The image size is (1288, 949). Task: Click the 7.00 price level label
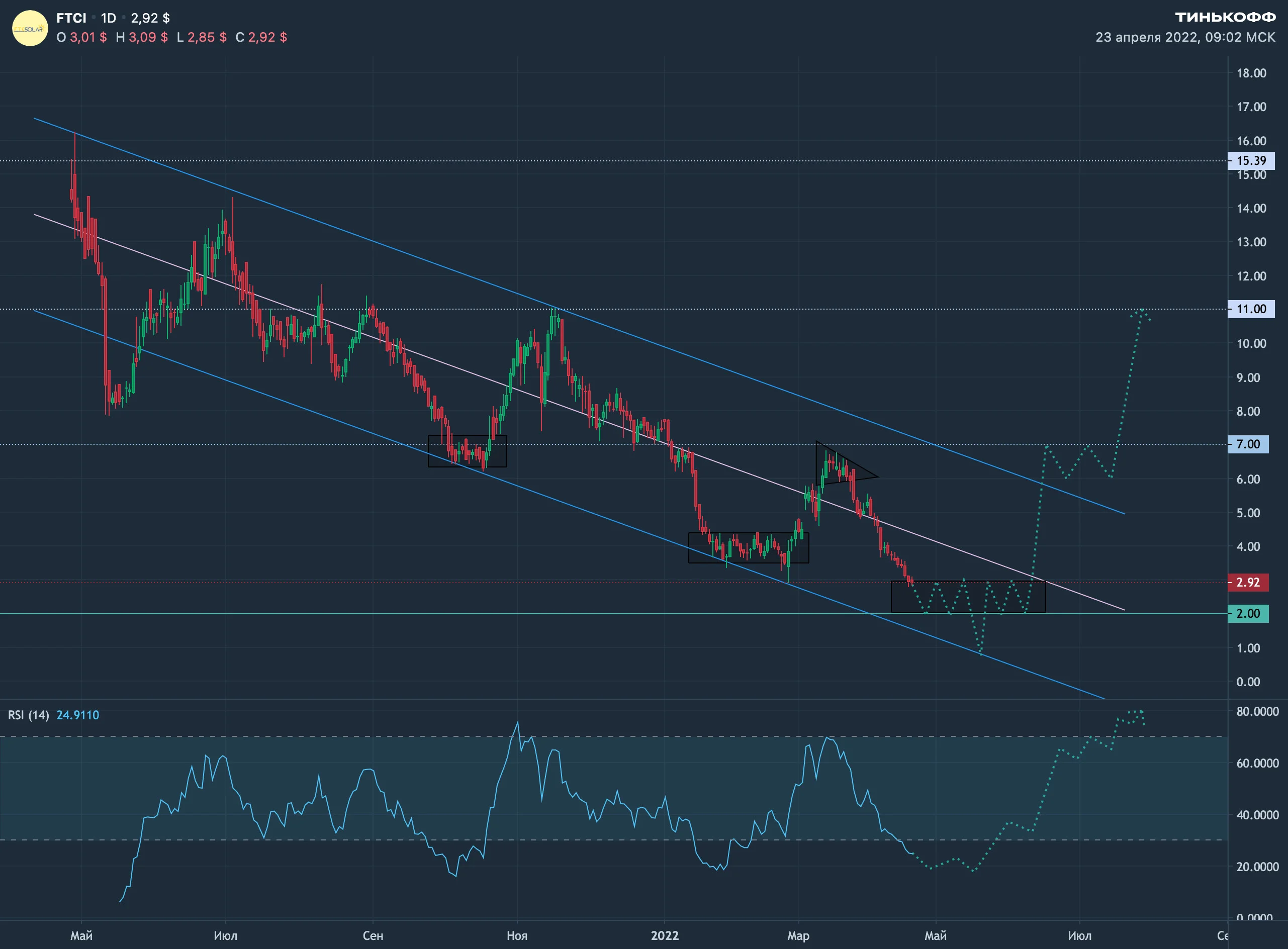pyautogui.click(x=1248, y=444)
